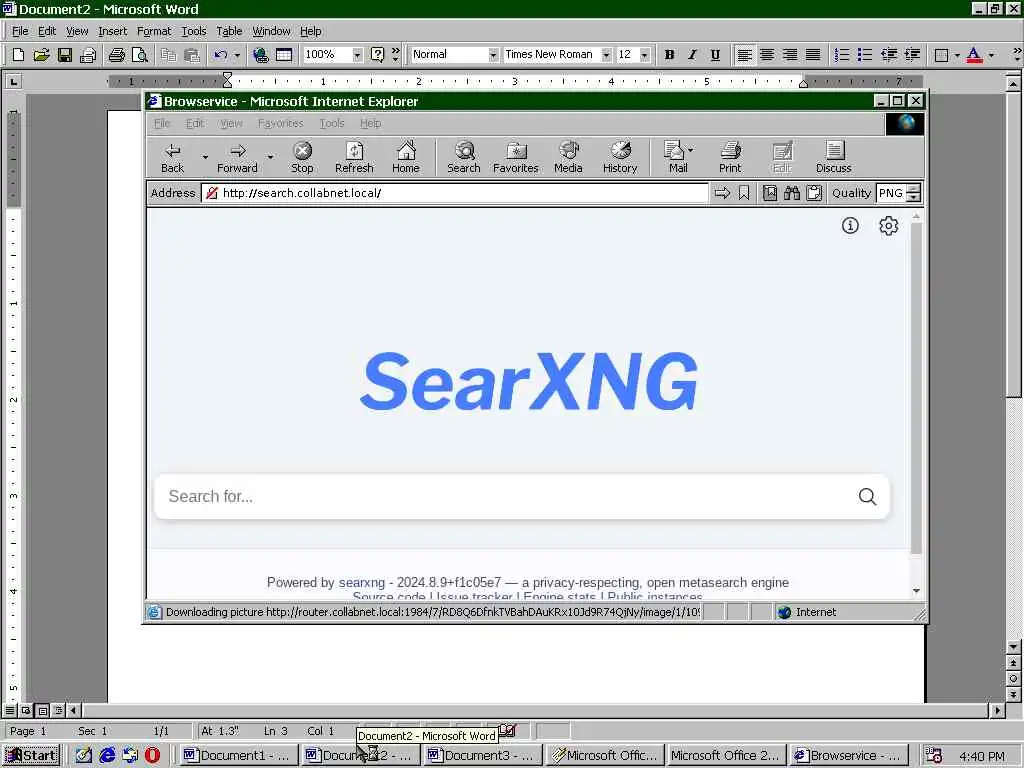1024x768 pixels.
Task: Click the Undo arrow icon in Word
Action: pos(221,55)
